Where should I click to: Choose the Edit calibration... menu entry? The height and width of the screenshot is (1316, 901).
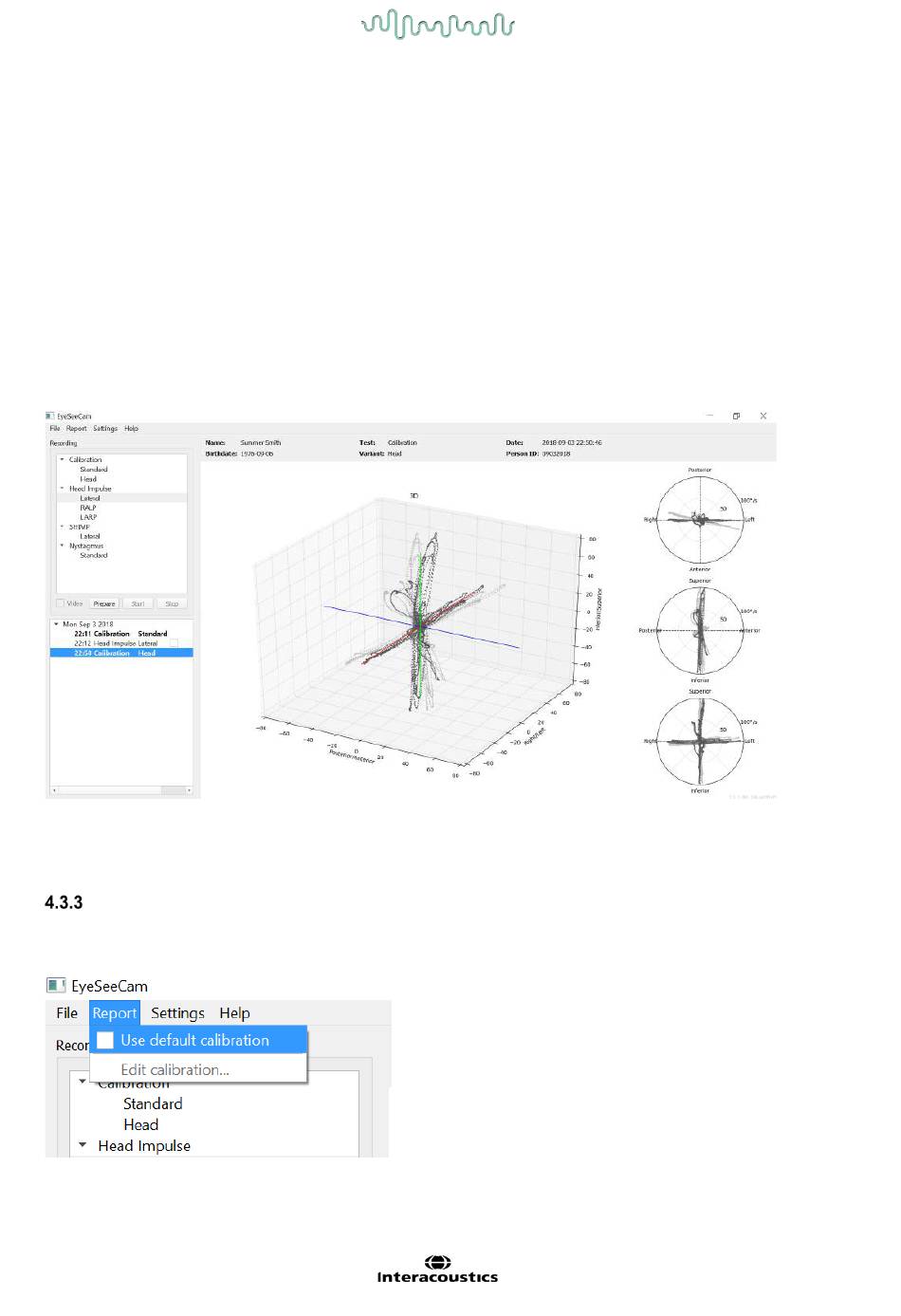click(175, 1069)
